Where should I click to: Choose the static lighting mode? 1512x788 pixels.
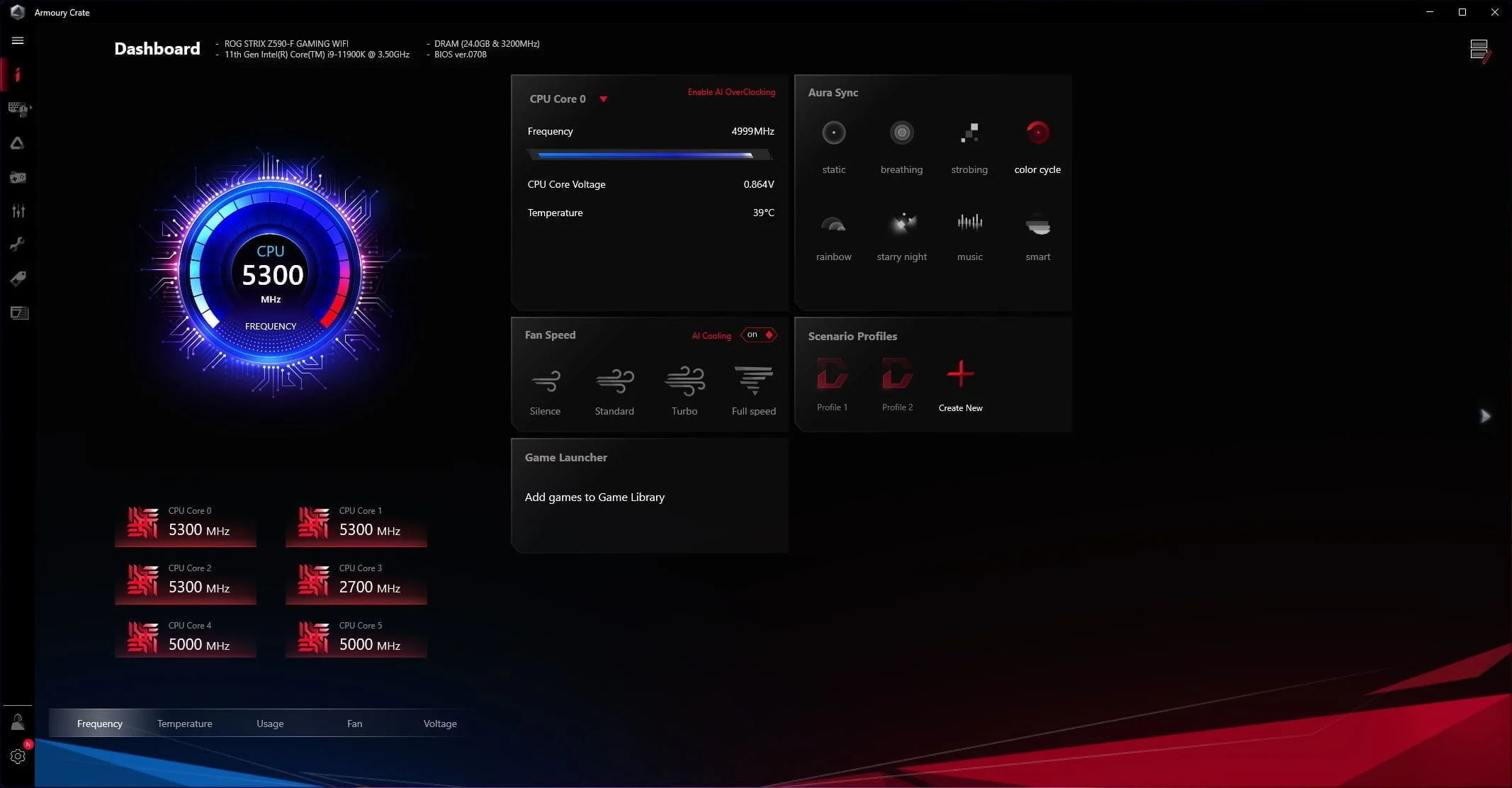[833, 133]
